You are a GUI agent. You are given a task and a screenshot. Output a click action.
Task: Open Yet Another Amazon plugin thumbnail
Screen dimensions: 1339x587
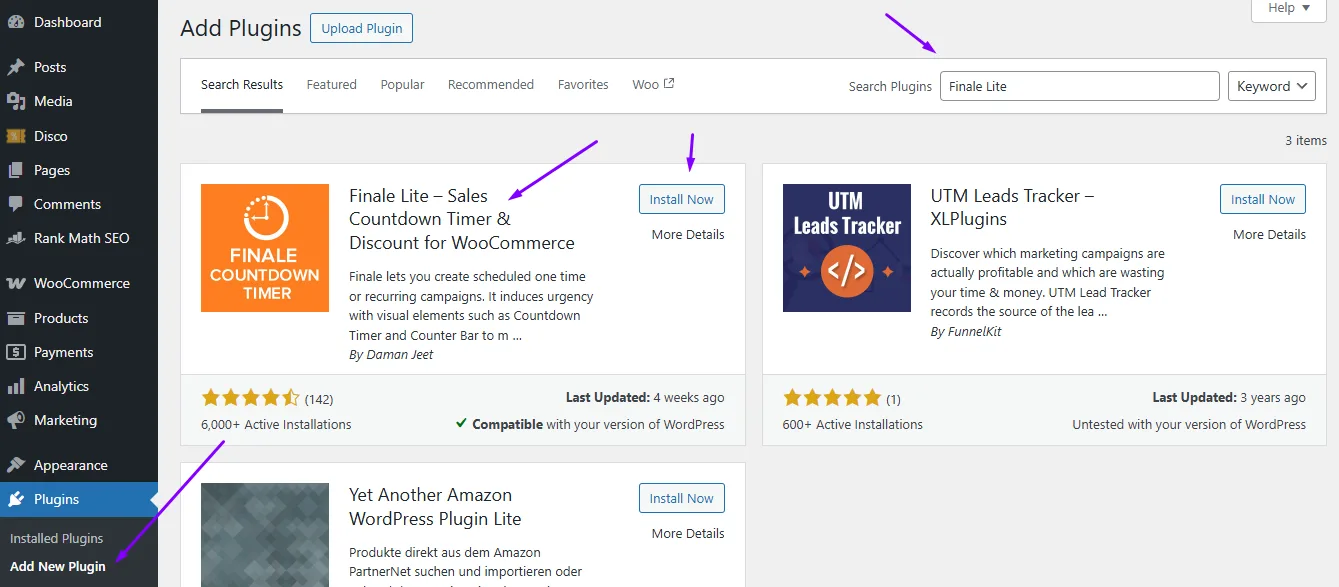[x=265, y=535]
